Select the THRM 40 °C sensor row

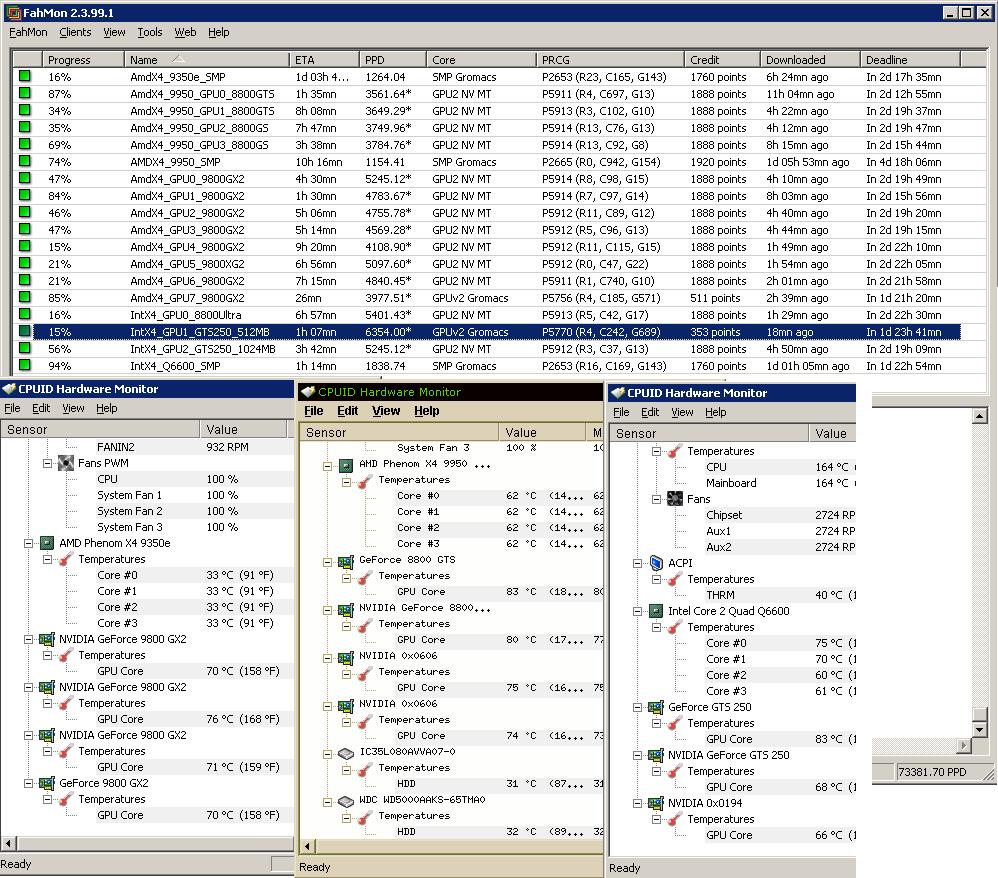tap(780, 595)
